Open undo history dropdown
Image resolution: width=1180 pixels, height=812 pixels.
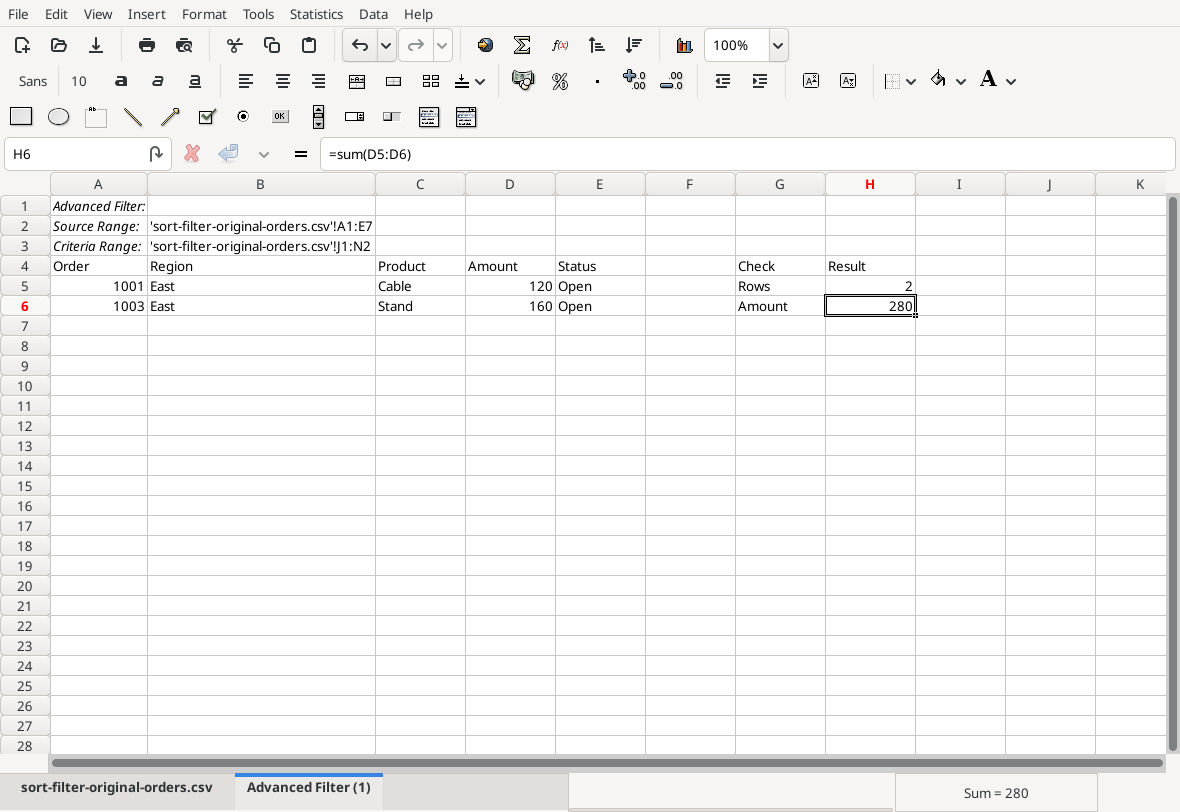click(386, 45)
